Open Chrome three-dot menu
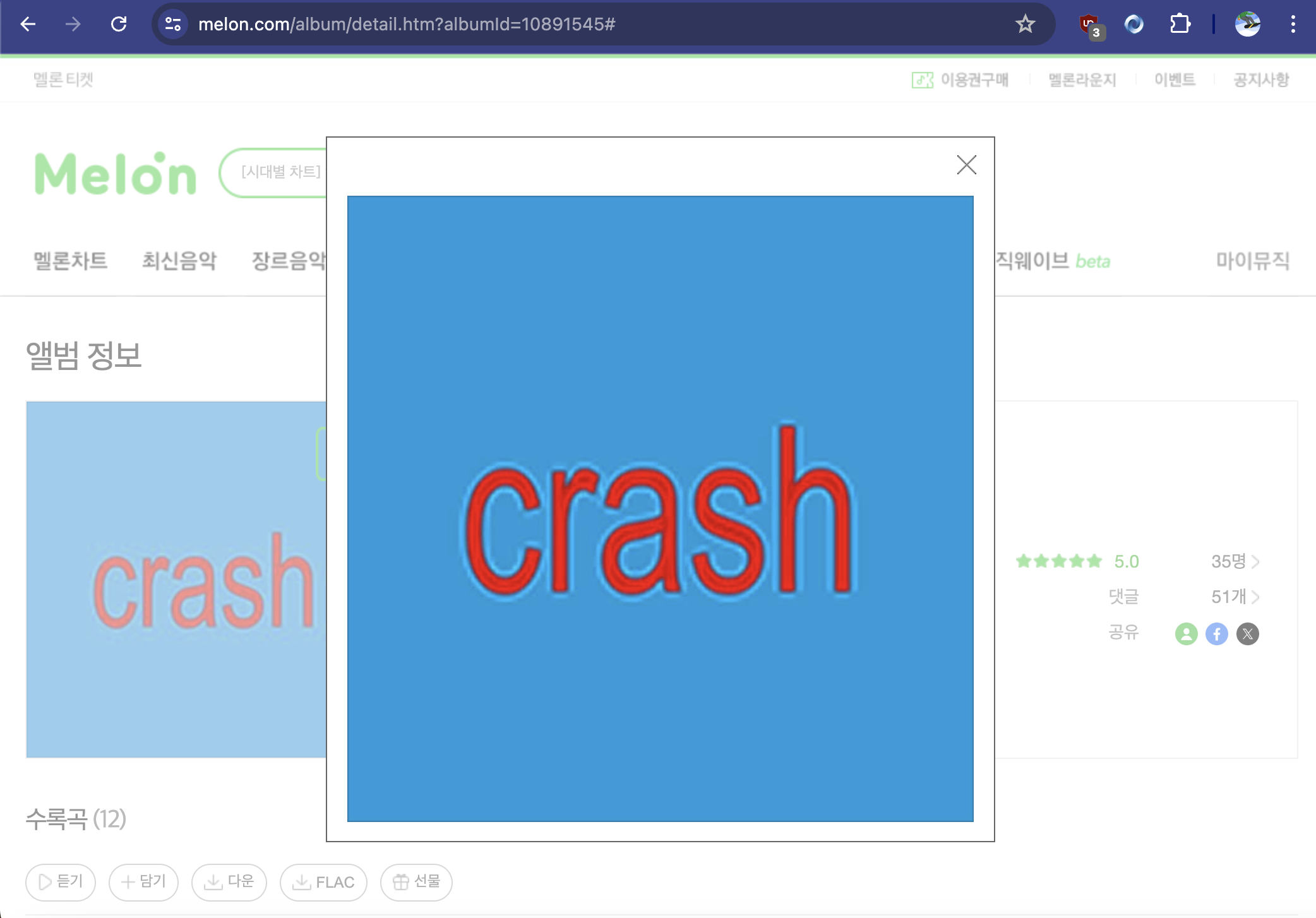Viewport: 1316px width, 918px height. click(x=1293, y=24)
